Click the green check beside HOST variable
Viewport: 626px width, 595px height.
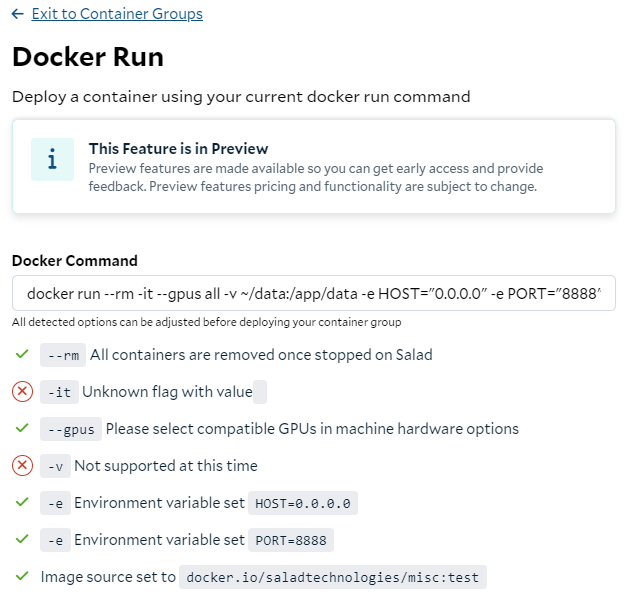click(22, 502)
